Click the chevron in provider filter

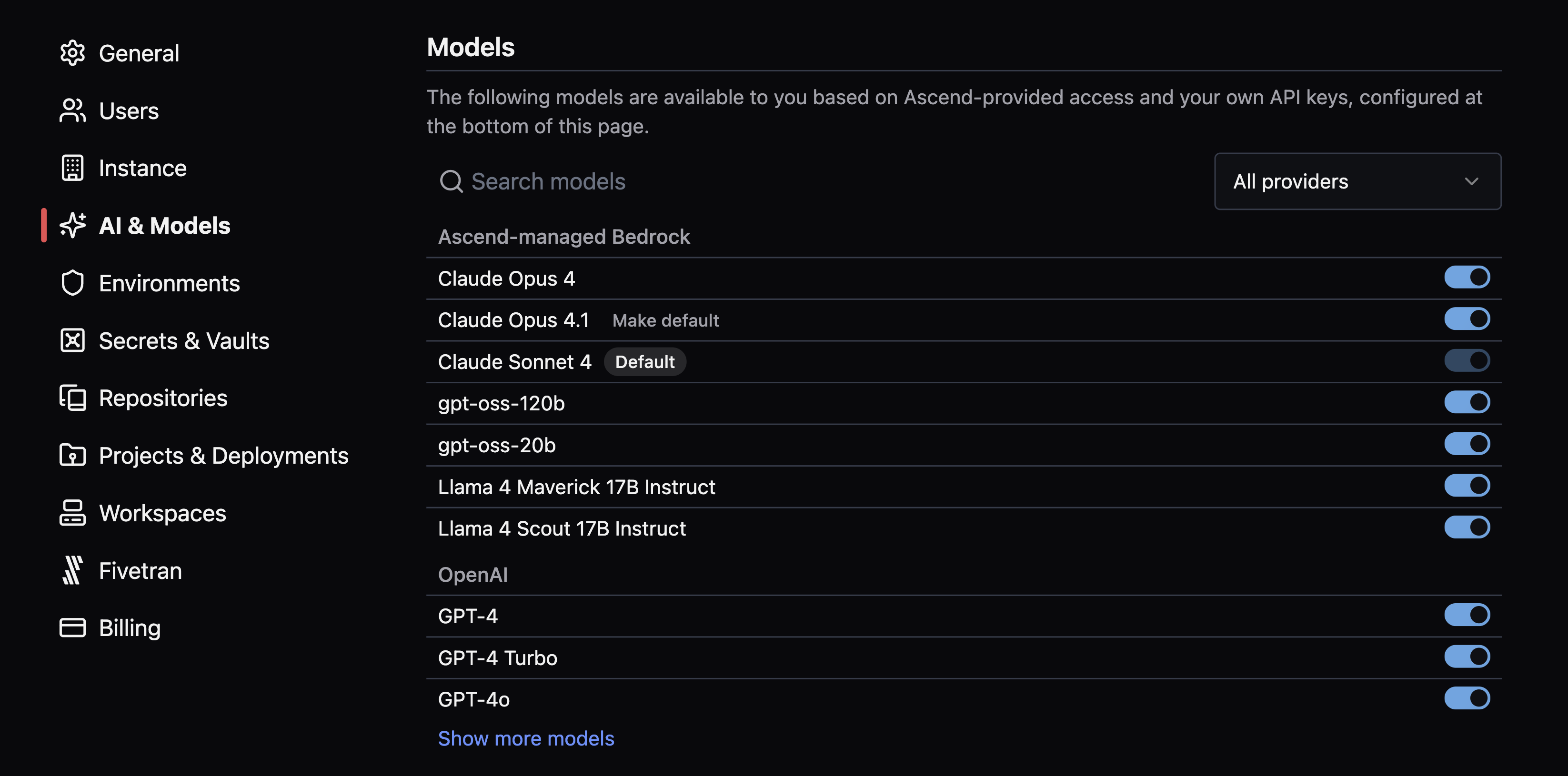point(1471,181)
